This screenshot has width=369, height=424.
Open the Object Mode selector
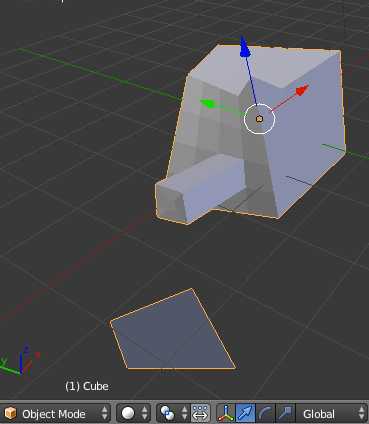(x=55, y=413)
